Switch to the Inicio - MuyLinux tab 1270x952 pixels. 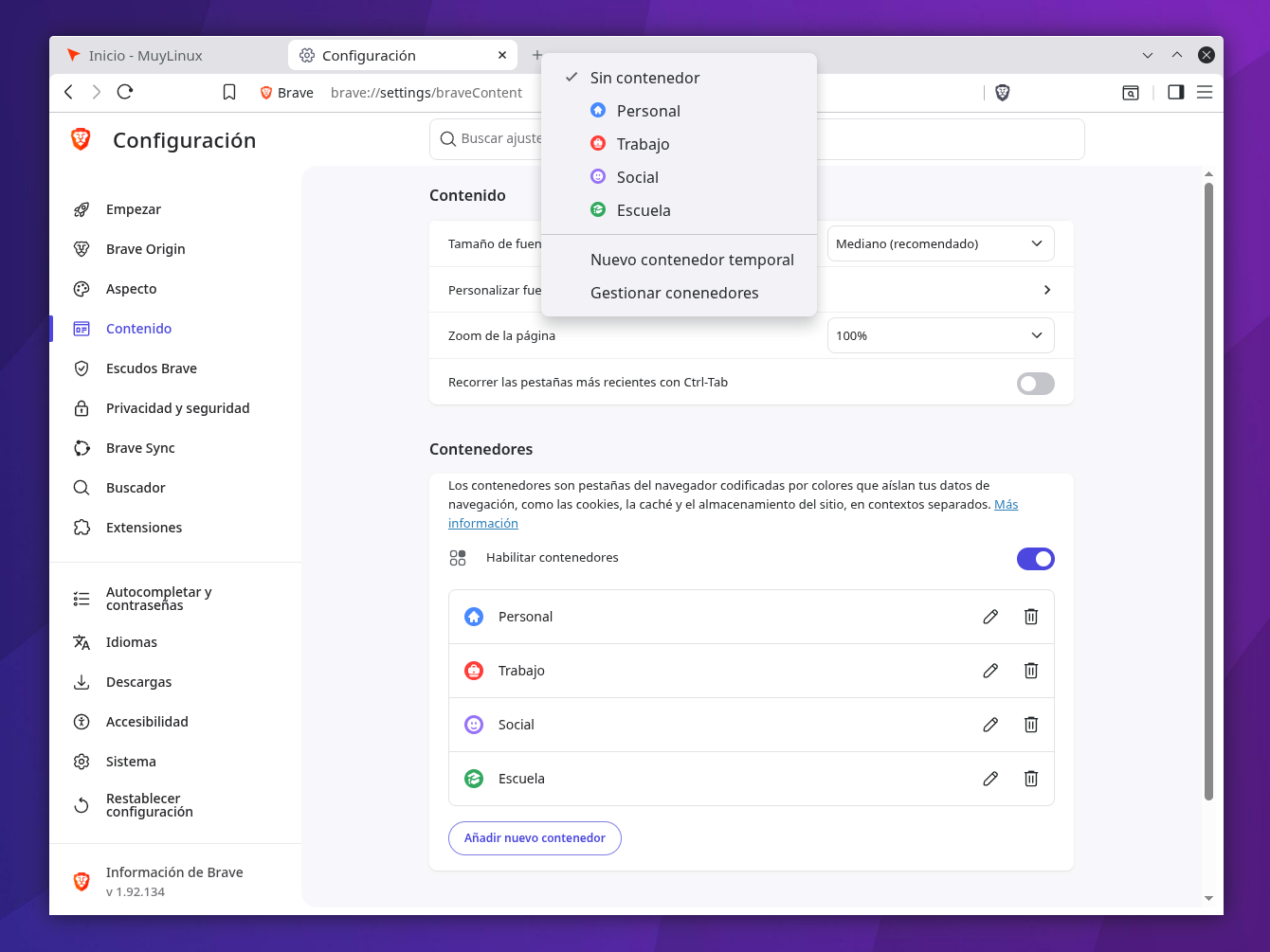click(169, 55)
